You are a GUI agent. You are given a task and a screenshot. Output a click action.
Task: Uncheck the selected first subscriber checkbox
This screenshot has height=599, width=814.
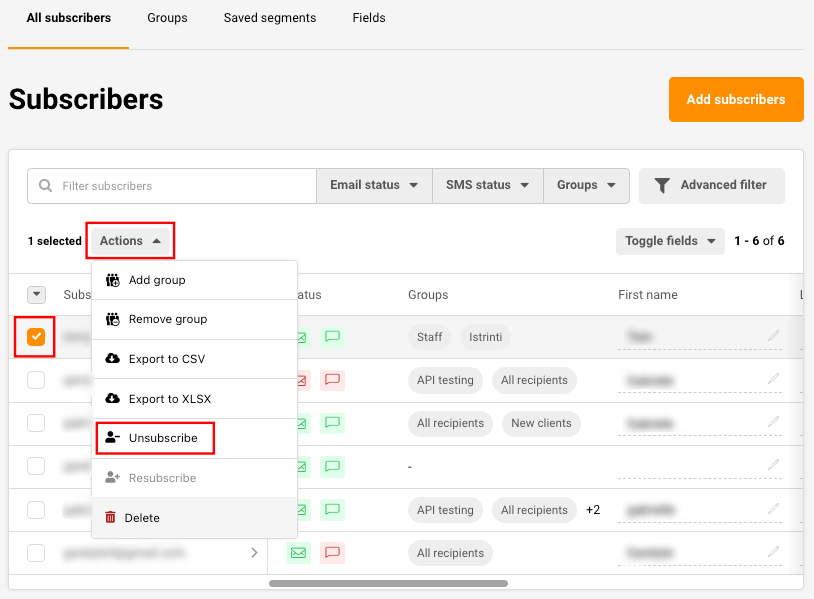pyautogui.click(x=36, y=337)
